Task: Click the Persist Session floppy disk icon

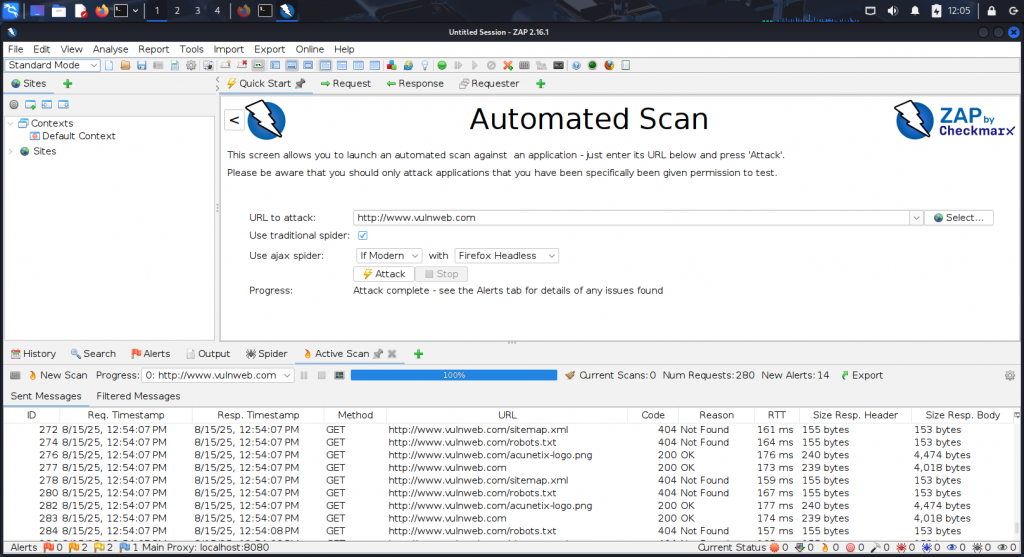Action: coord(142,65)
